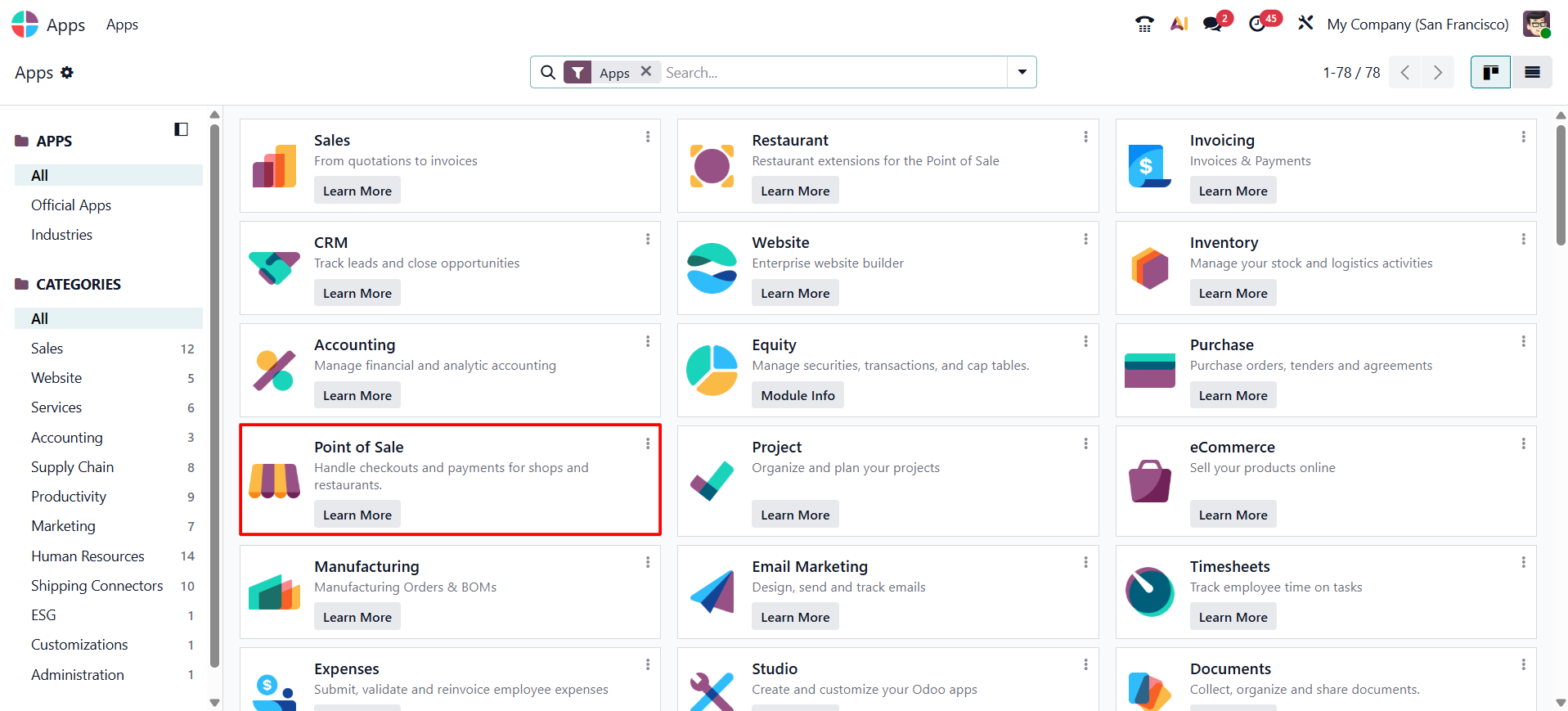
Task: Open the Apps top menu item
Action: pos(122,25)
